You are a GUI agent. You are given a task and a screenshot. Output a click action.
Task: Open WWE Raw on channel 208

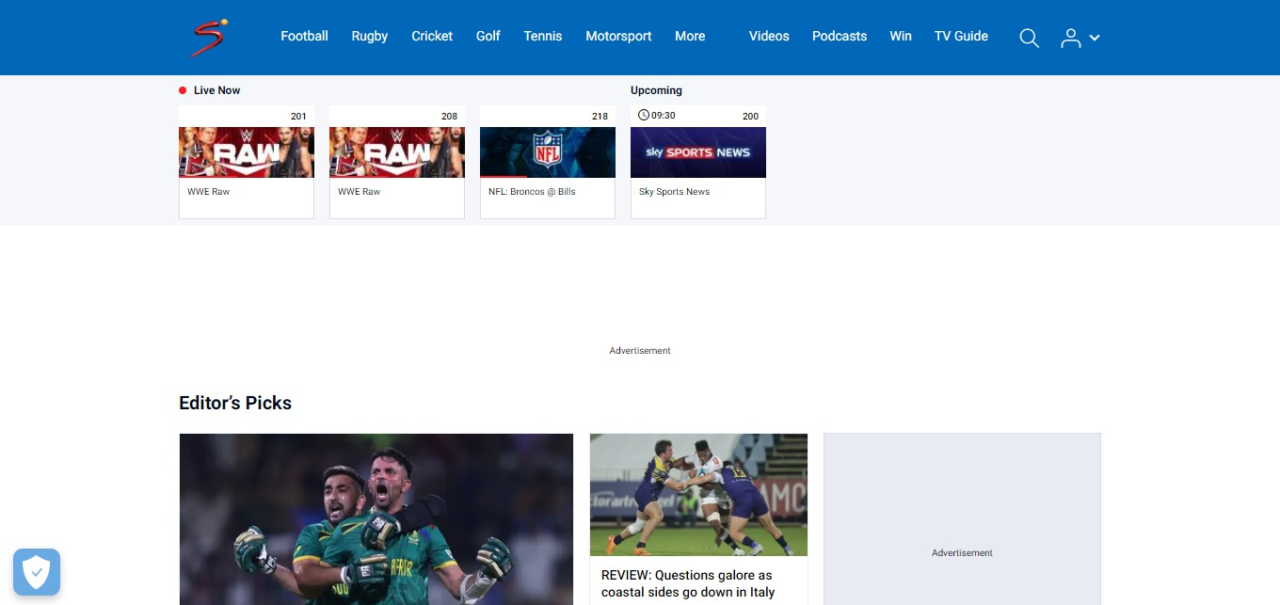click(397, 162)
